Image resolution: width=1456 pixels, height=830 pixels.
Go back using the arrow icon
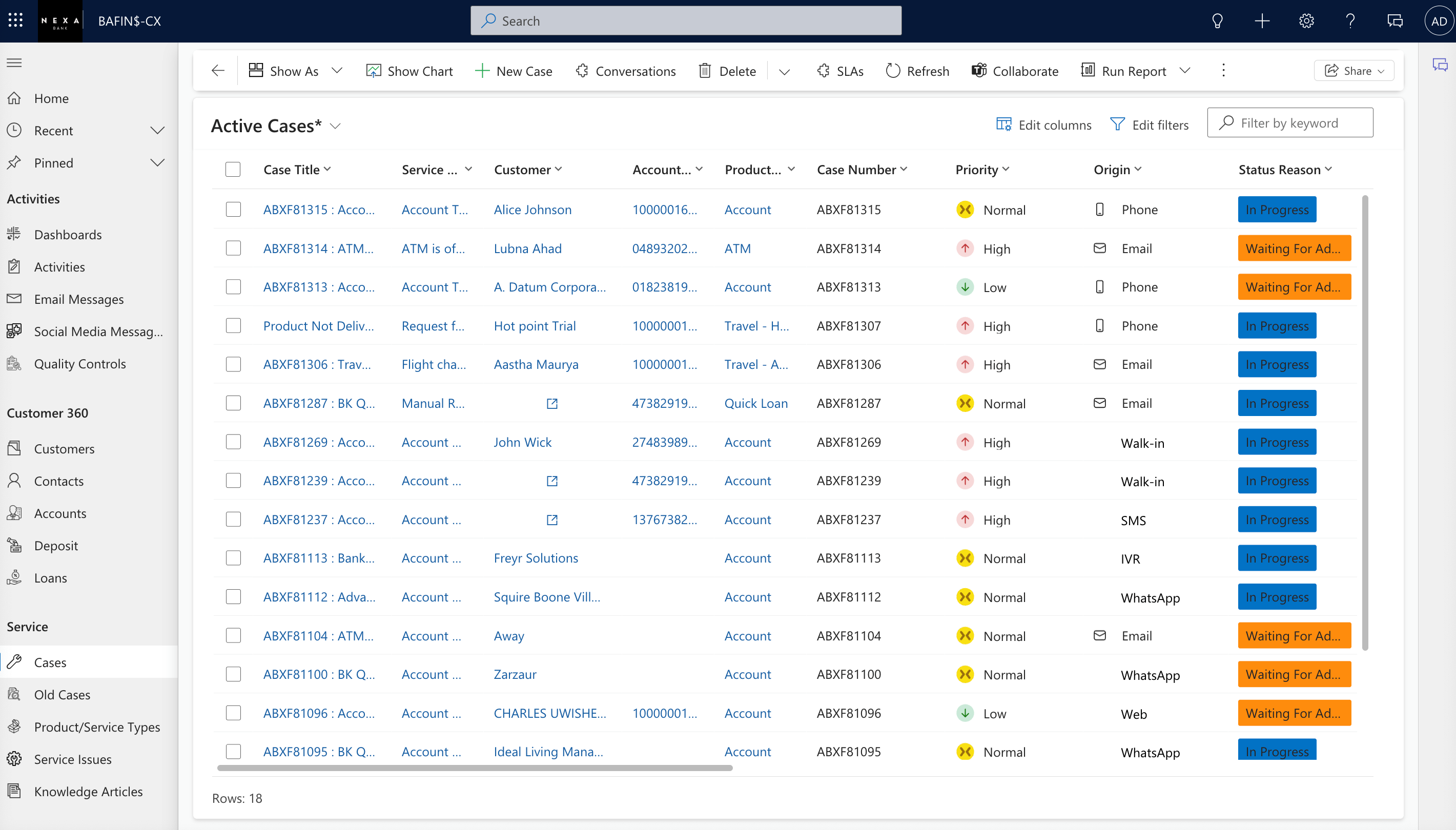click(218, 71)
